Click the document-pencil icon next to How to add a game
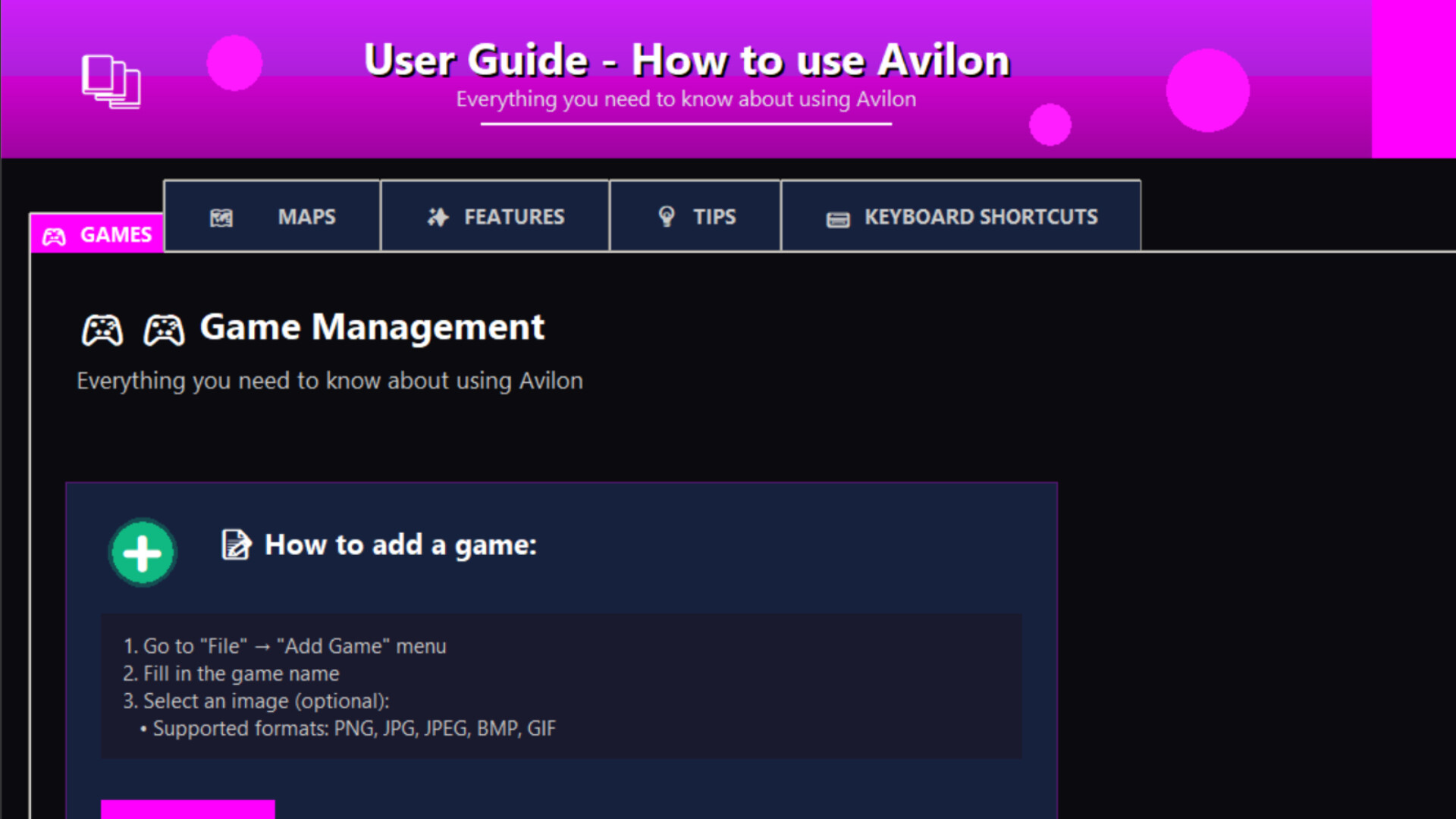 [x=236, y=544]
